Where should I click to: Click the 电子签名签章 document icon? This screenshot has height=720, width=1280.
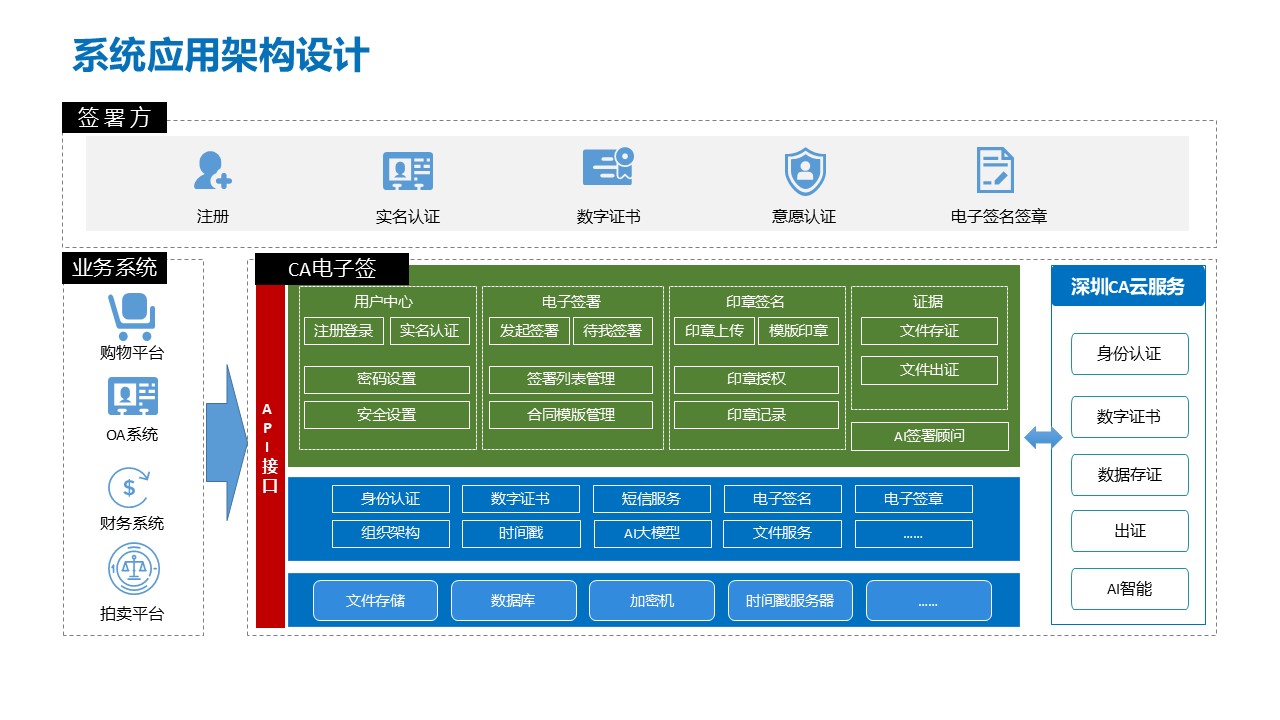coord(995,170)
